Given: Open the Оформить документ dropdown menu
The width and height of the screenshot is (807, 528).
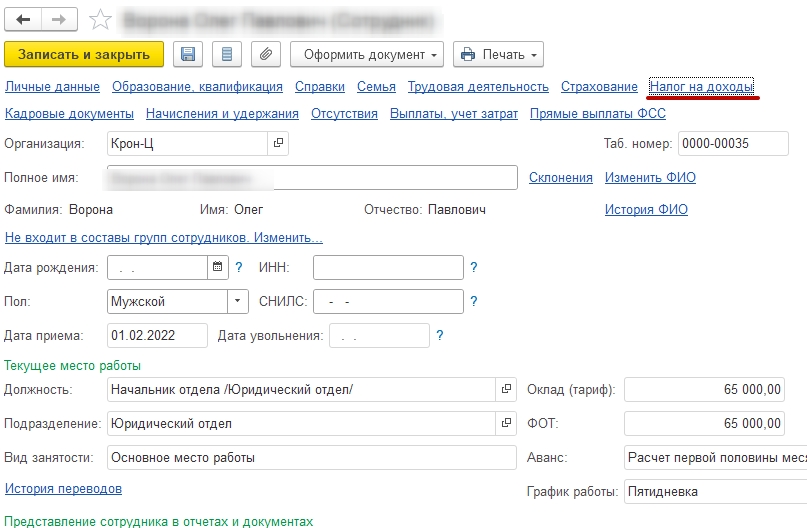Looking at the screenshot, I should click(x=370, y=54).
